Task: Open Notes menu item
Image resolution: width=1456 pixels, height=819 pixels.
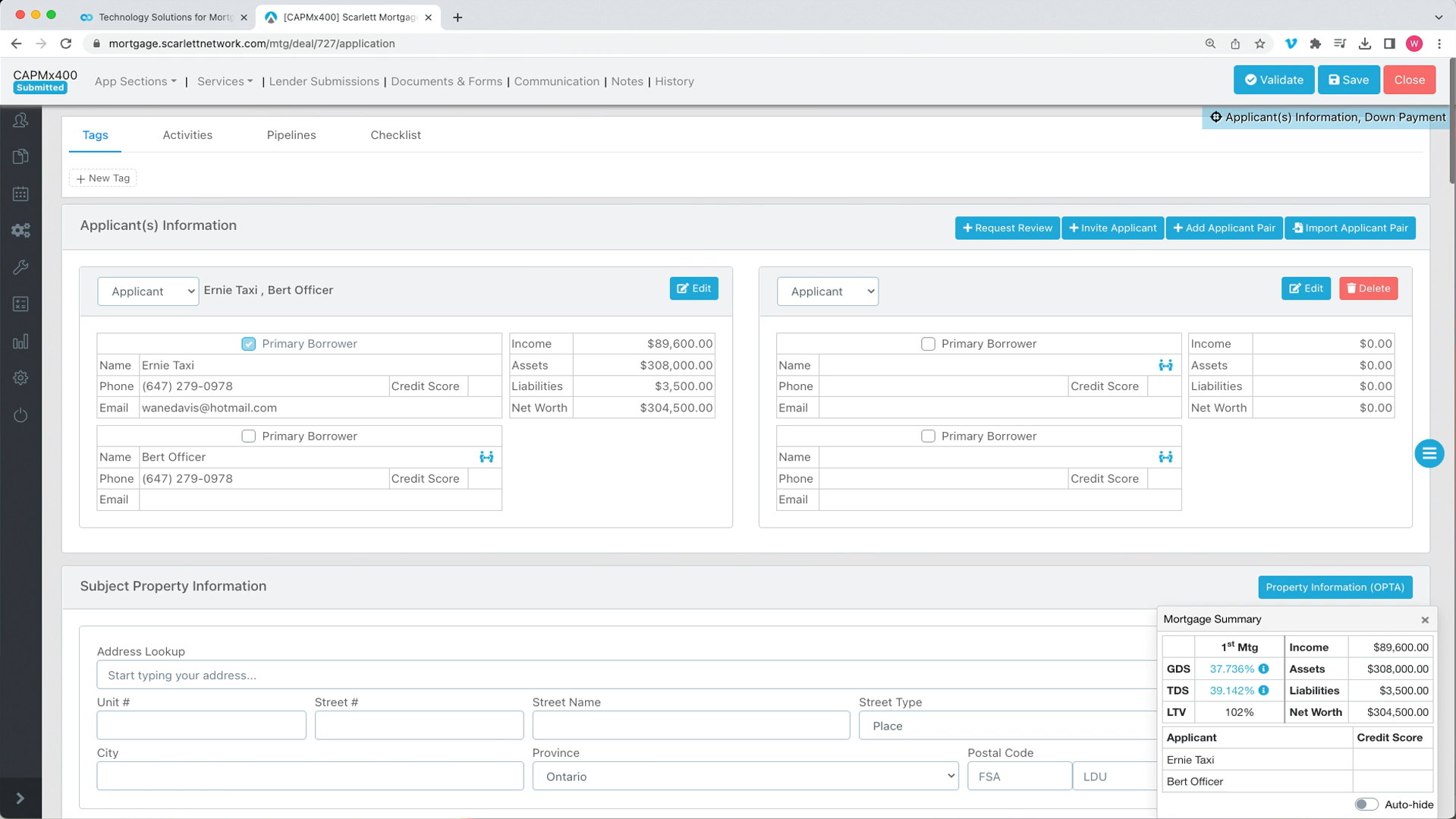Action: (627, 81)
